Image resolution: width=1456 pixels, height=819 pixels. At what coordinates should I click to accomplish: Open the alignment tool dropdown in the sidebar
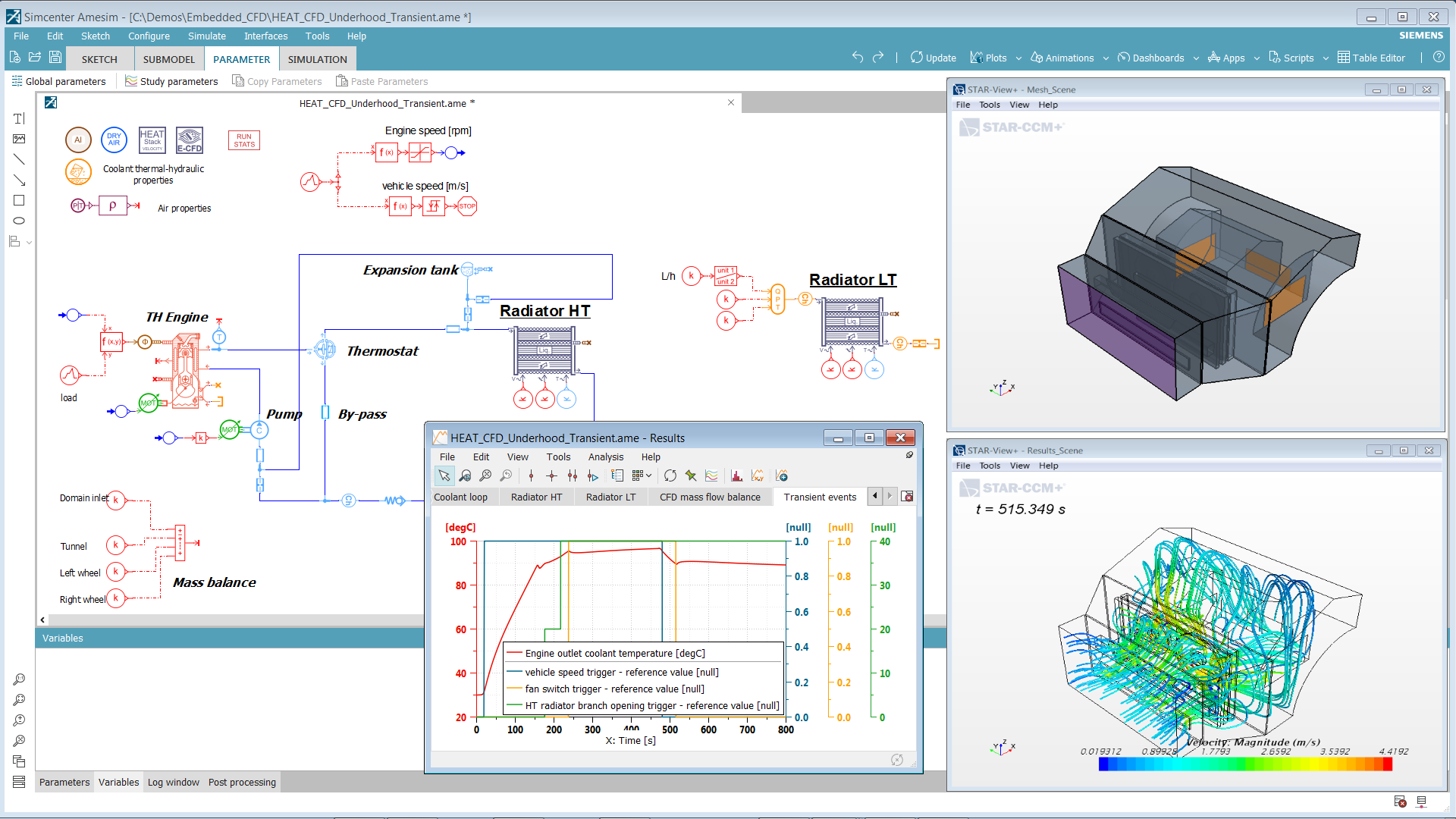(27, 243)
